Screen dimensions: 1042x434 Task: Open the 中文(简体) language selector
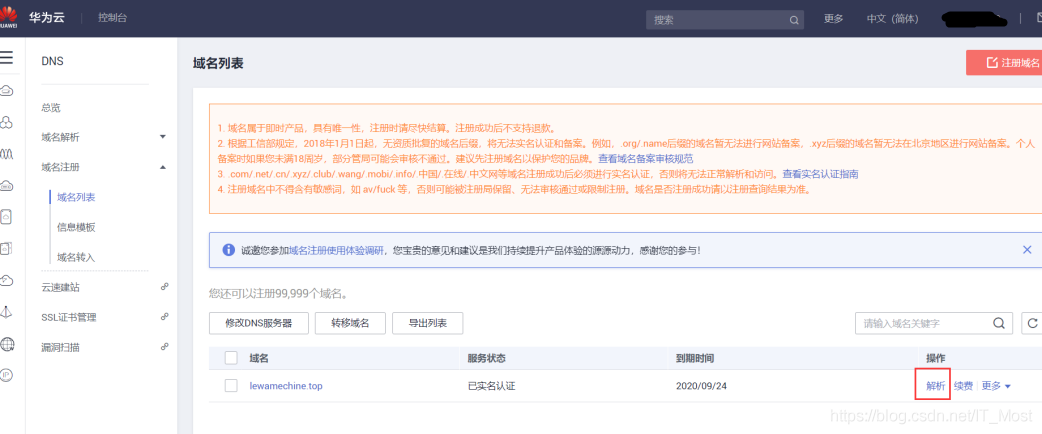(892, 19)
